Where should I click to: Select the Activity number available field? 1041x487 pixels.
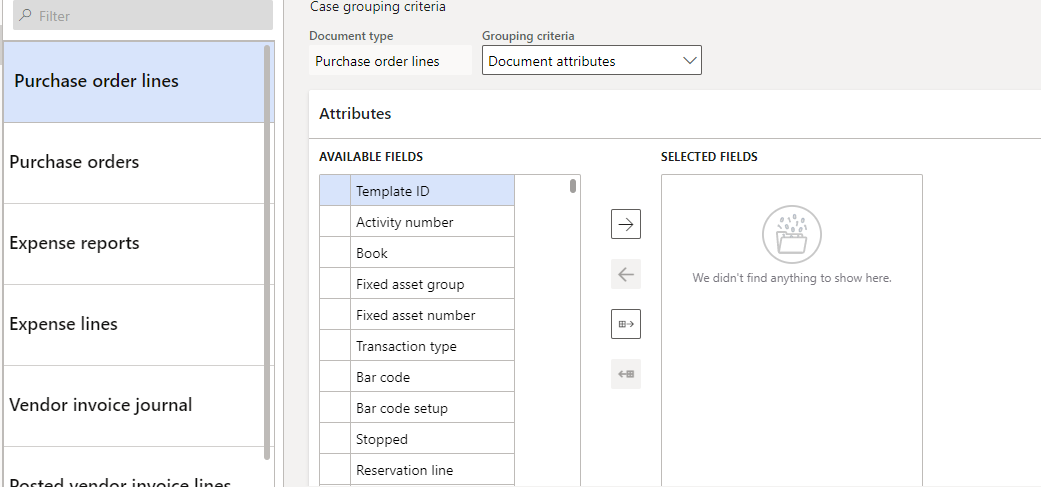point(432,222)
